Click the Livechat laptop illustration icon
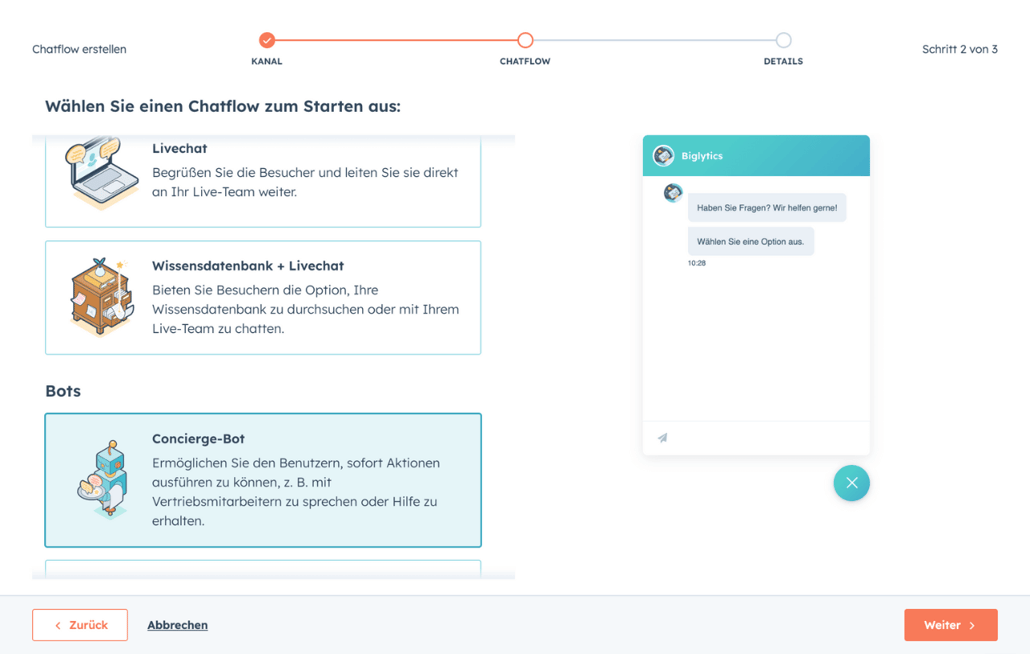This screenshot has height=654, width=1030. click(x=102, y=173)
